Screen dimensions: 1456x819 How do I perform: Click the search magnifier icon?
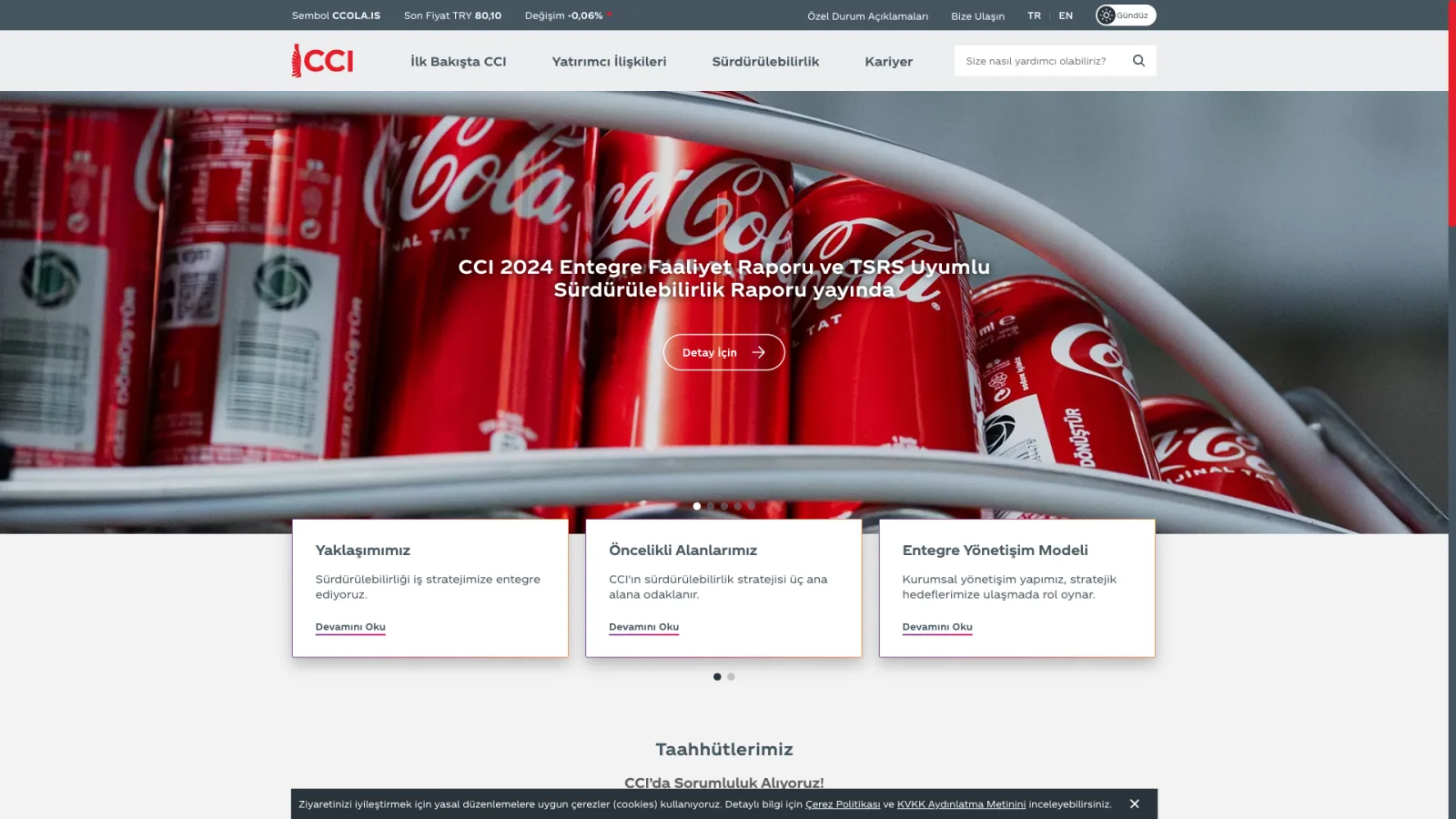[1138, 61]
